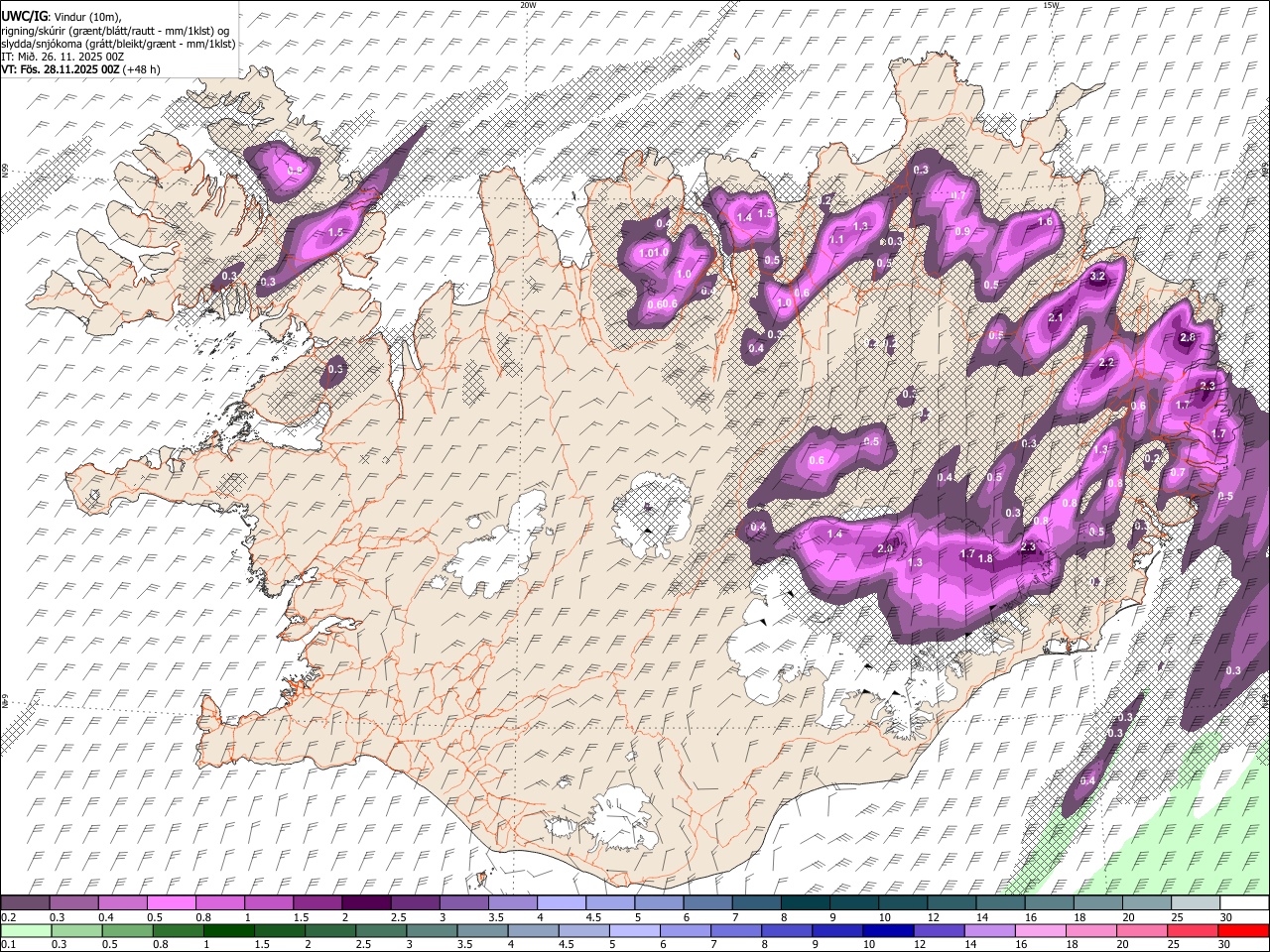Pick the snow legend swatch starting at 1.5

pos(317,902)
